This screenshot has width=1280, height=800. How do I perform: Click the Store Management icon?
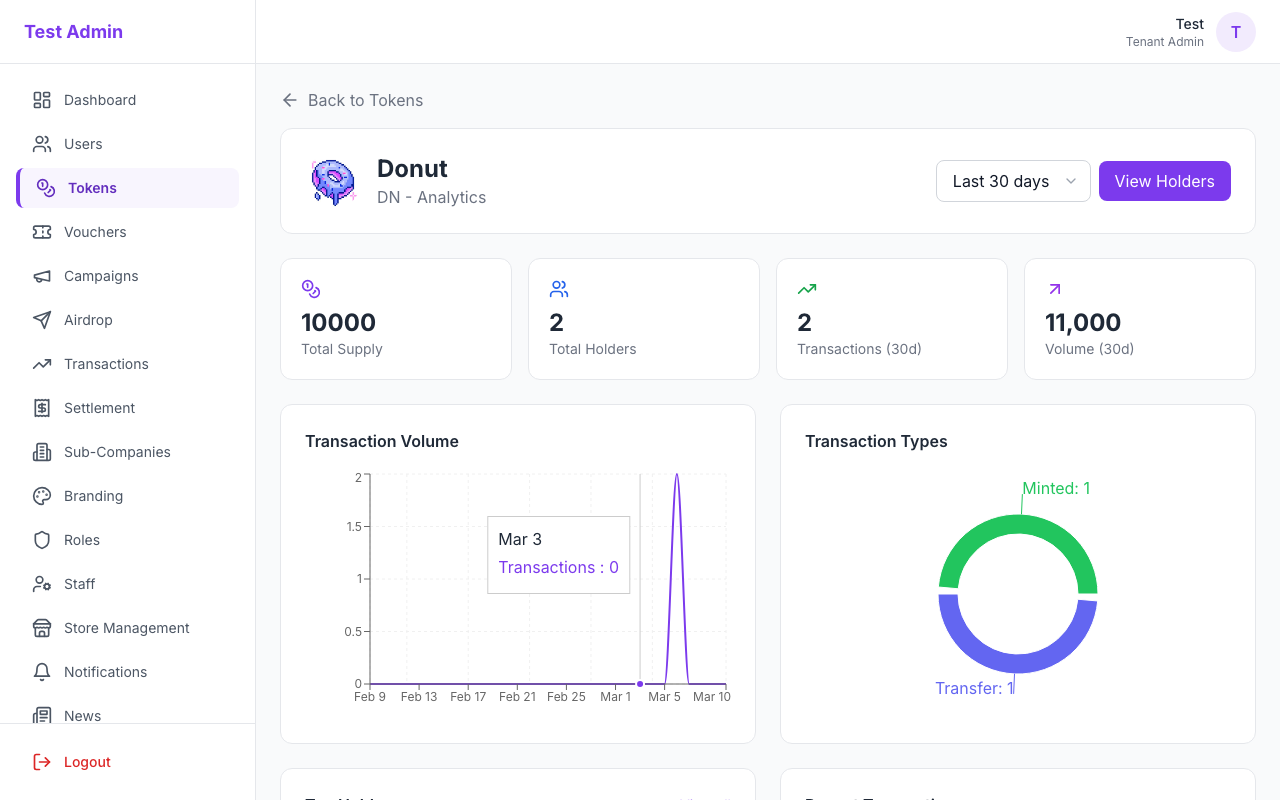click(41, 628)
